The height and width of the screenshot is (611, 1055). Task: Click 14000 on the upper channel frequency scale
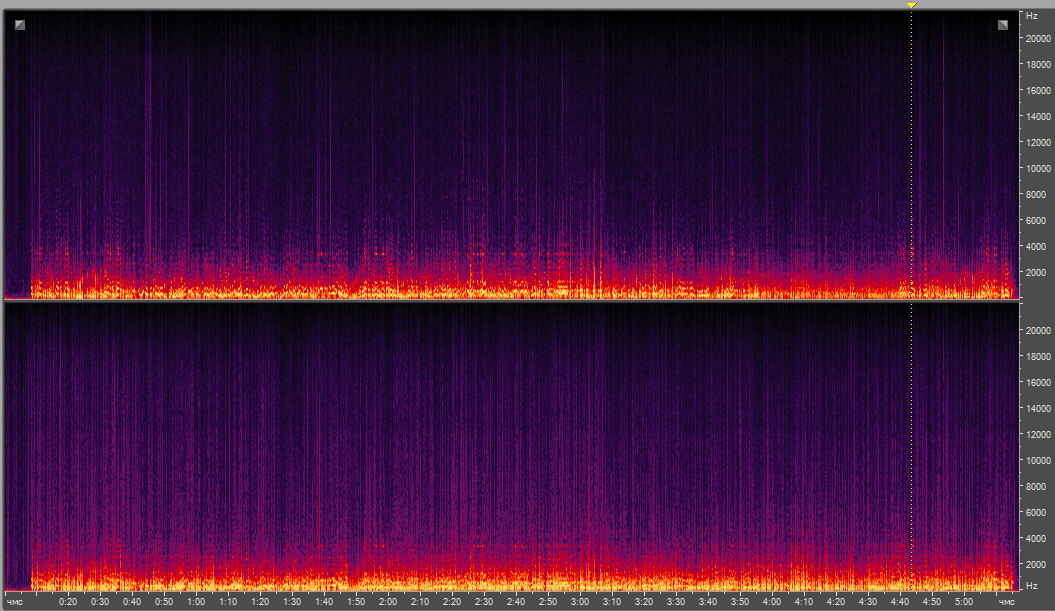[x=1038, y=116]
